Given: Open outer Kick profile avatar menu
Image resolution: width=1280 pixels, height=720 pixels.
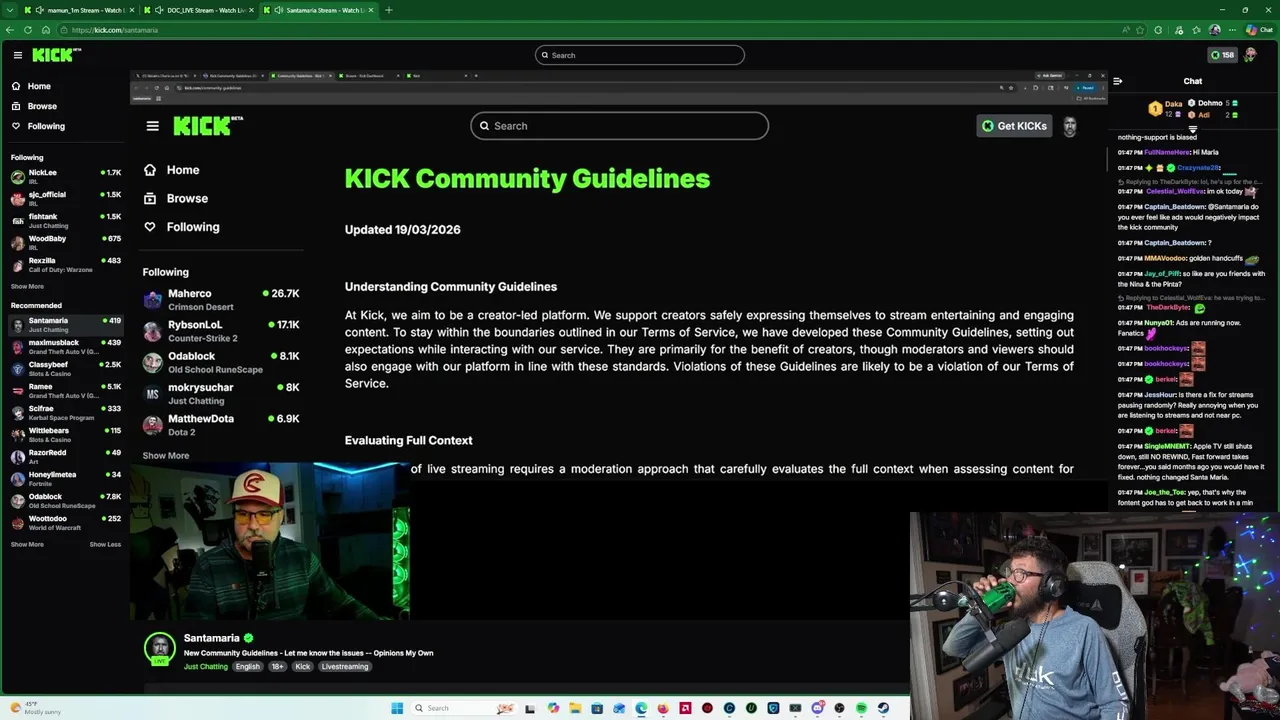Looking at the screenshot, I should [x=1250, y=55].
